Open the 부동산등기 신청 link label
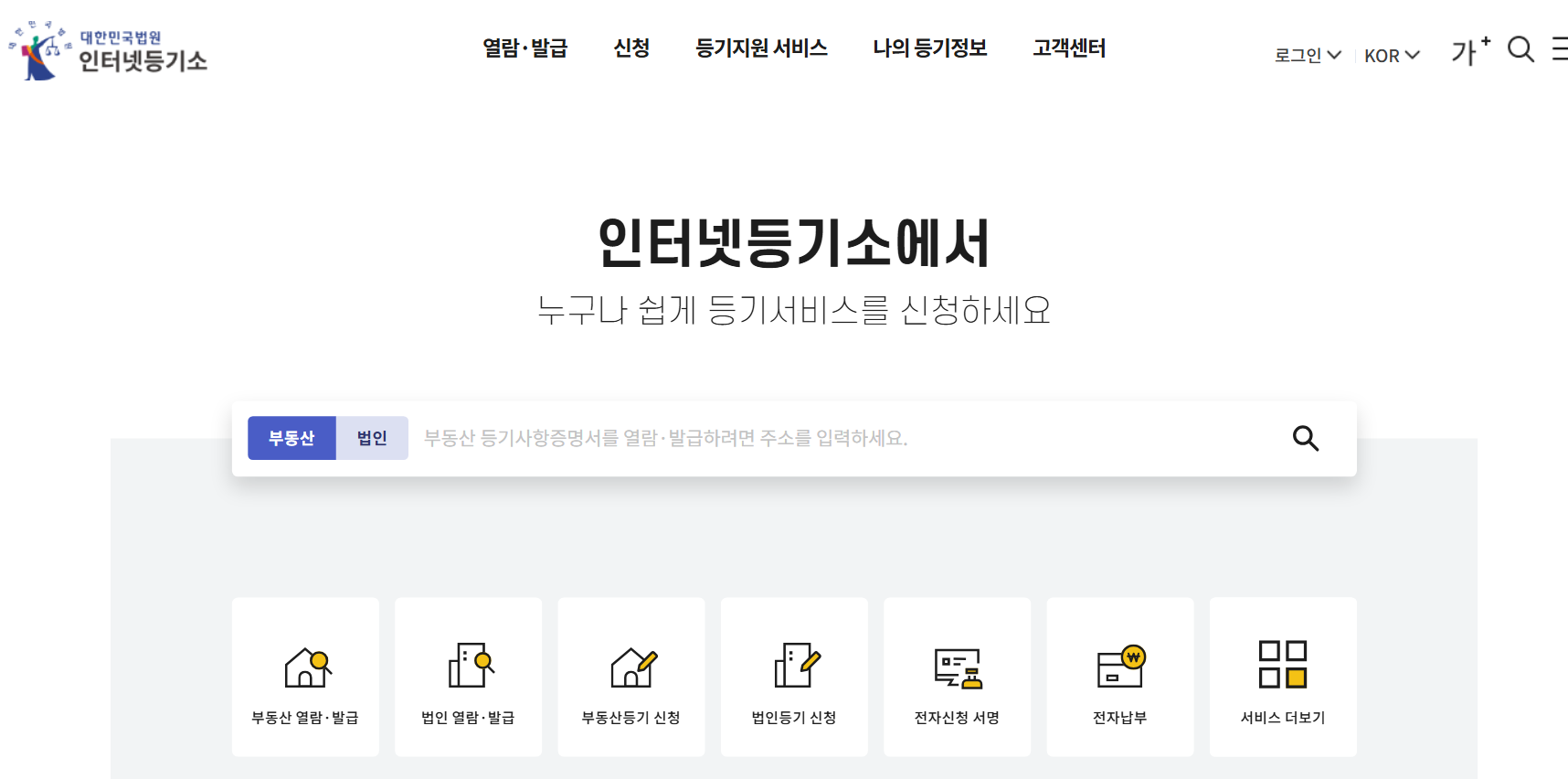 click(x=631, y=718)
